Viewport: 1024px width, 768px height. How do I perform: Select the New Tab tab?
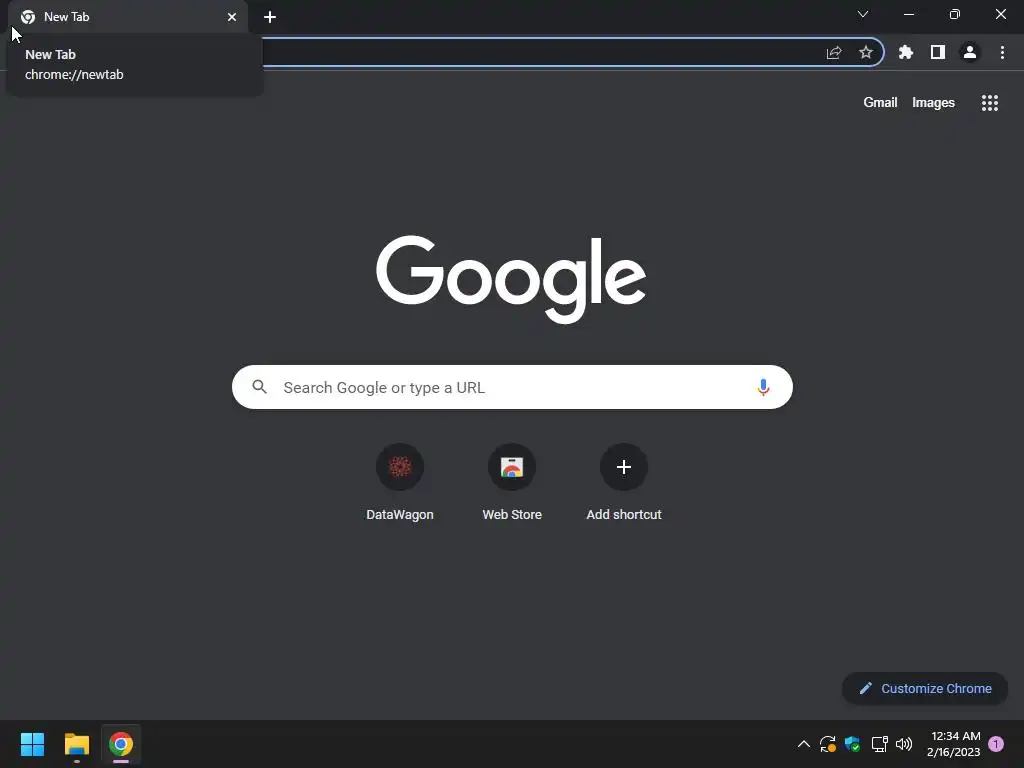(128, 17)
